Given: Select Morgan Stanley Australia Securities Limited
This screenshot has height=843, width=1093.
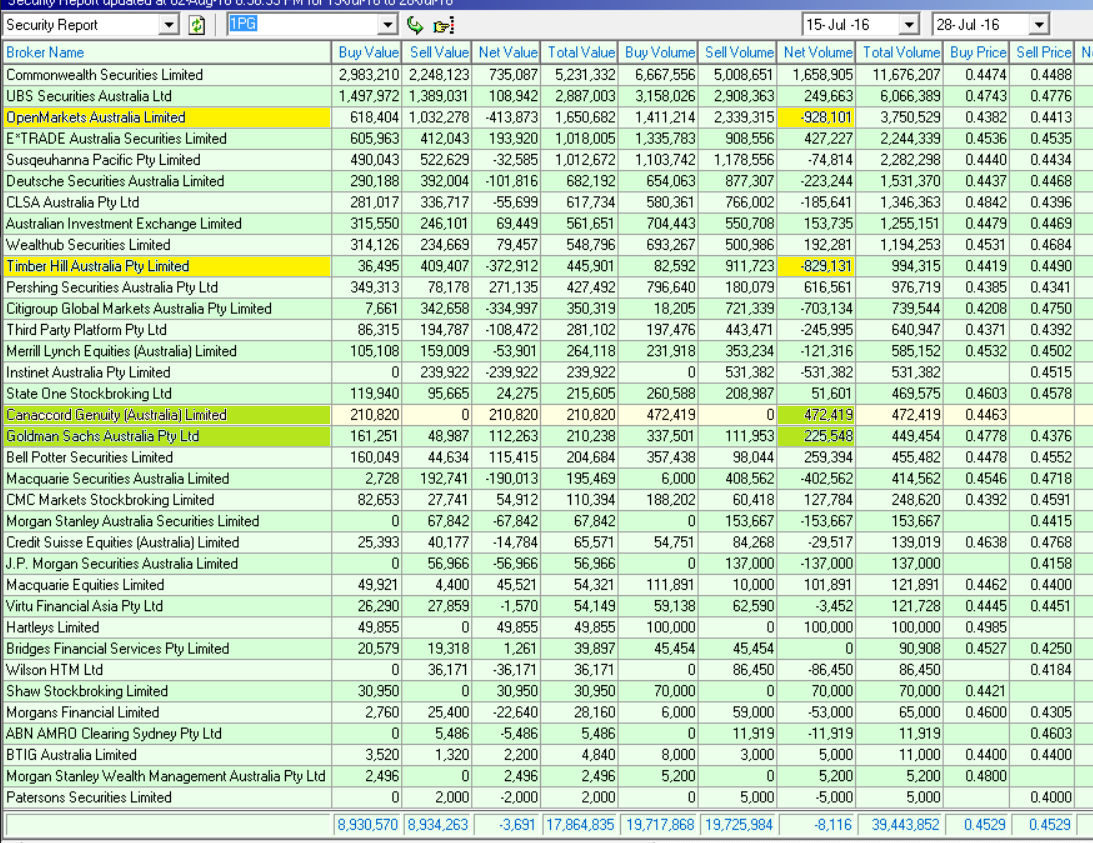Looking at the screenshot, I should pos(132,522).
